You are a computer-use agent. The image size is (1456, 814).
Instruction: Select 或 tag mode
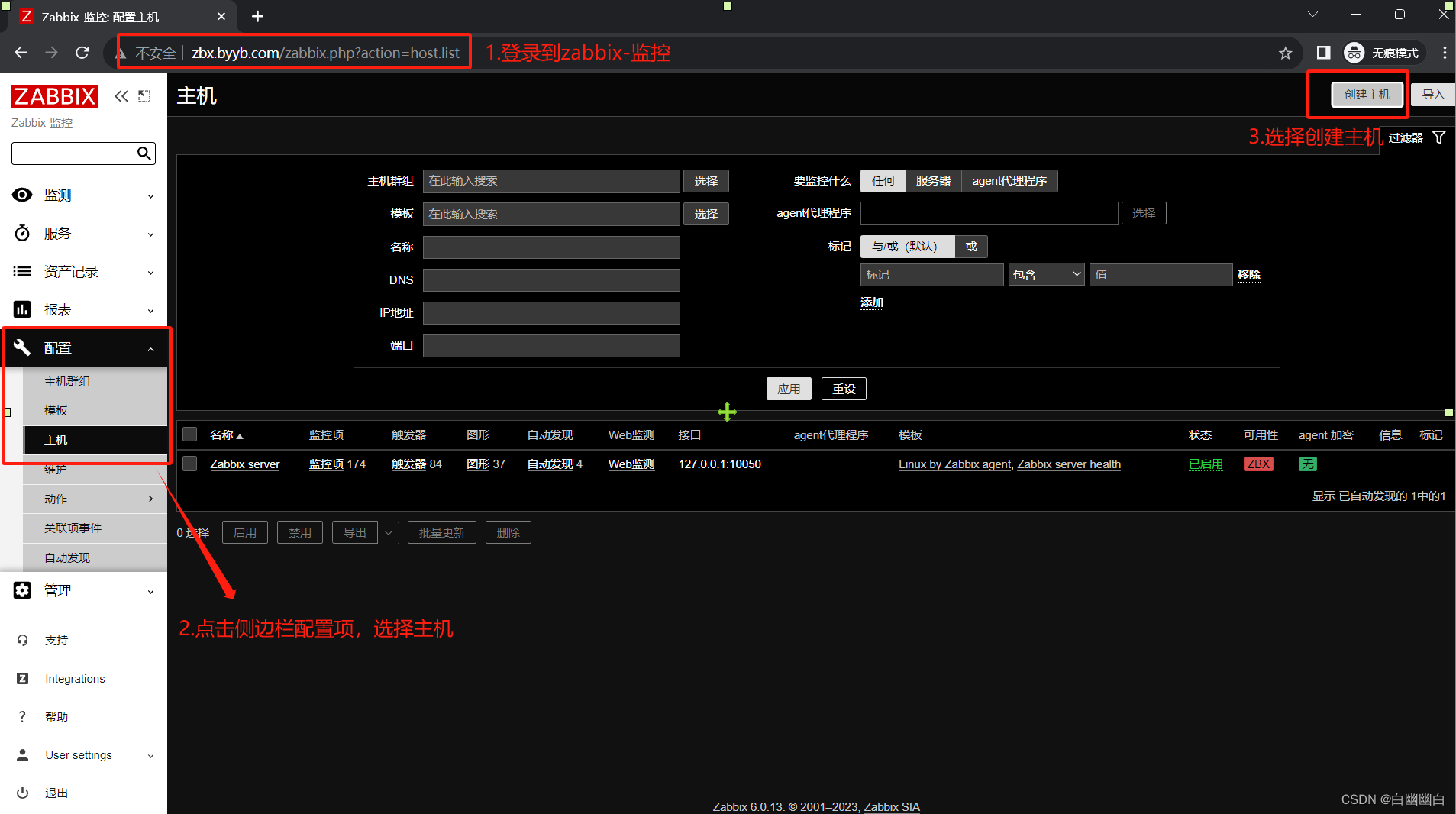(x=971, y=247)
